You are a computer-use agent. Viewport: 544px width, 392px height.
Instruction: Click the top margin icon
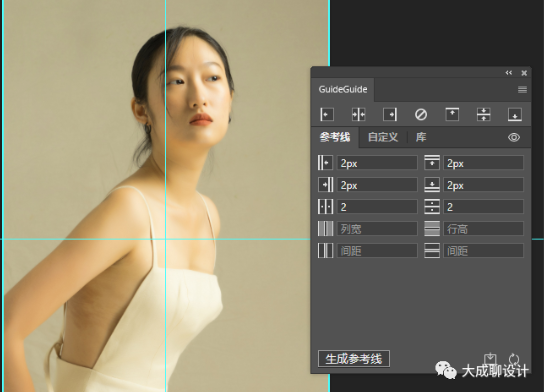[432, 163]
